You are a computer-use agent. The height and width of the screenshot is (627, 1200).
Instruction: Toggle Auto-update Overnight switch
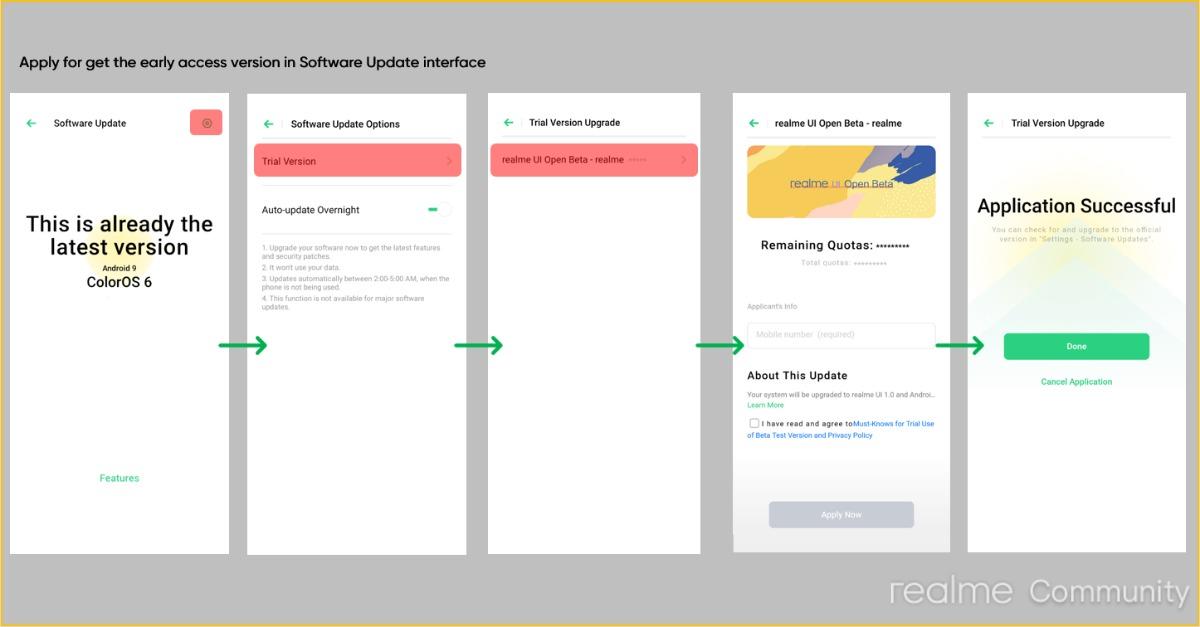pos(438,210)
